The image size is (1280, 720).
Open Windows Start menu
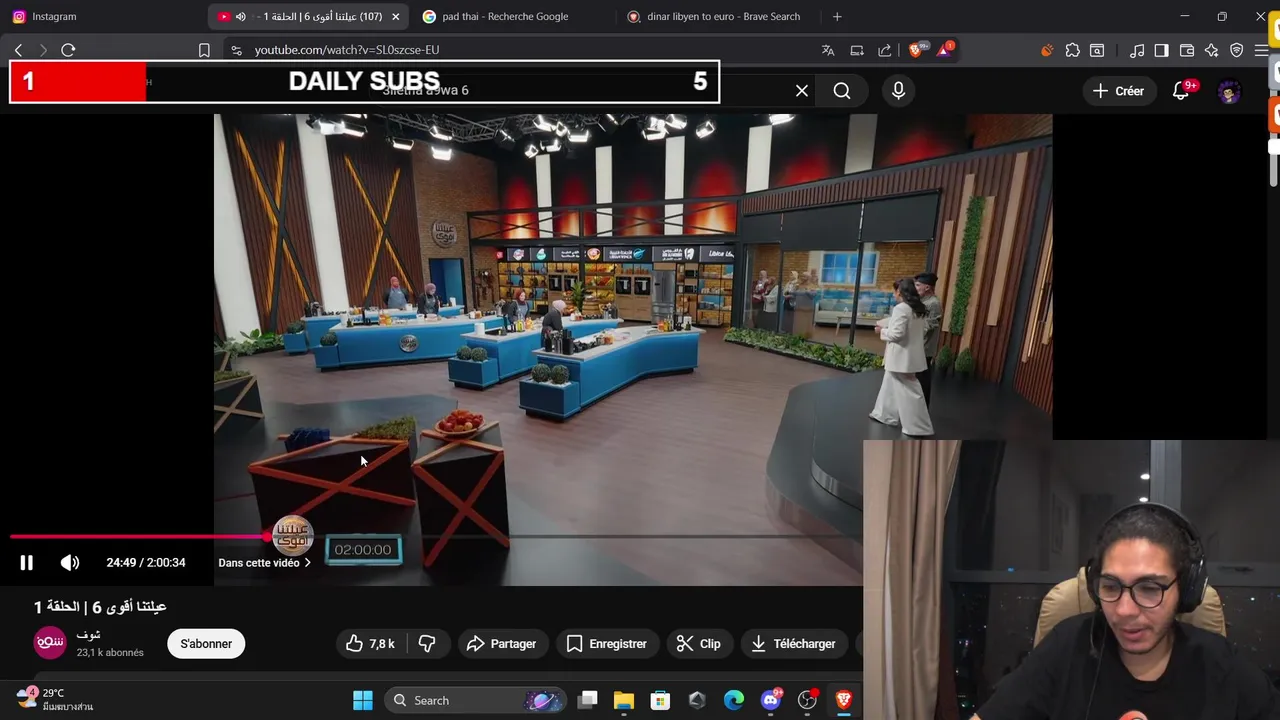click(x=363, y=700)
